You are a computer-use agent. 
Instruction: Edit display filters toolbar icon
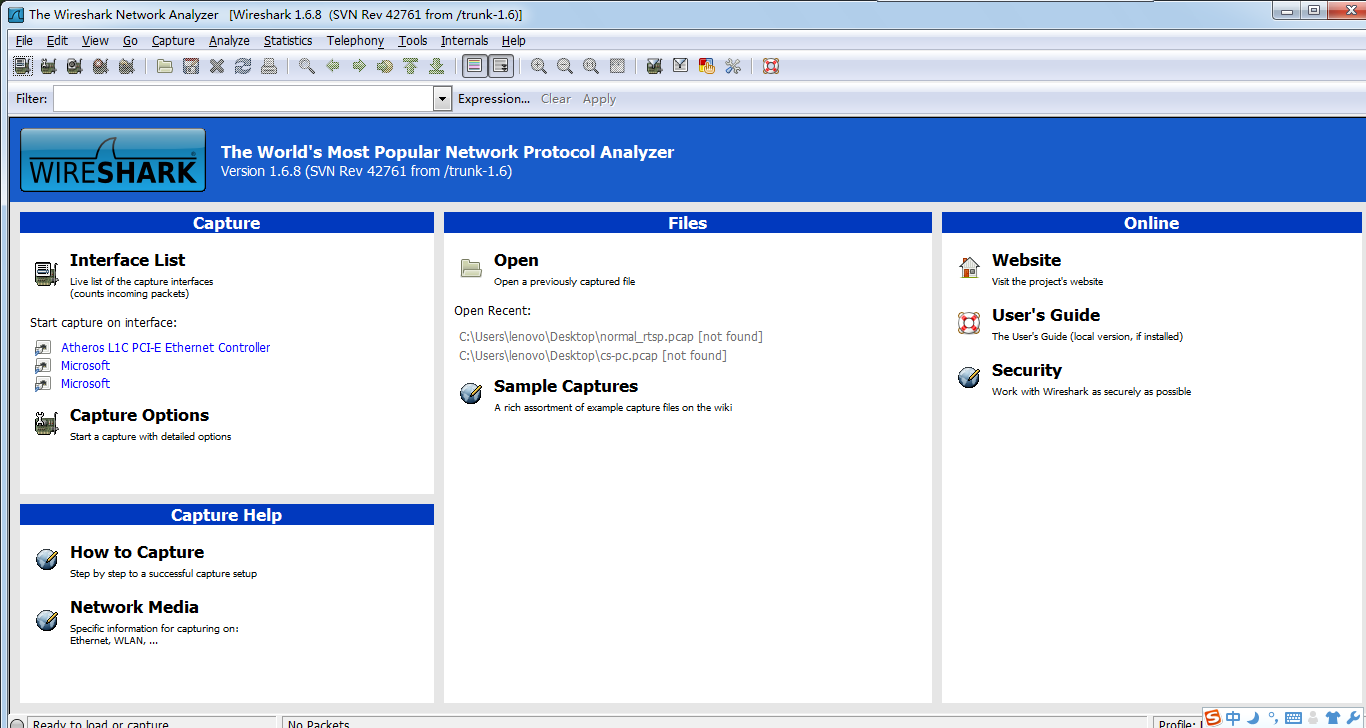coord(681,66)
